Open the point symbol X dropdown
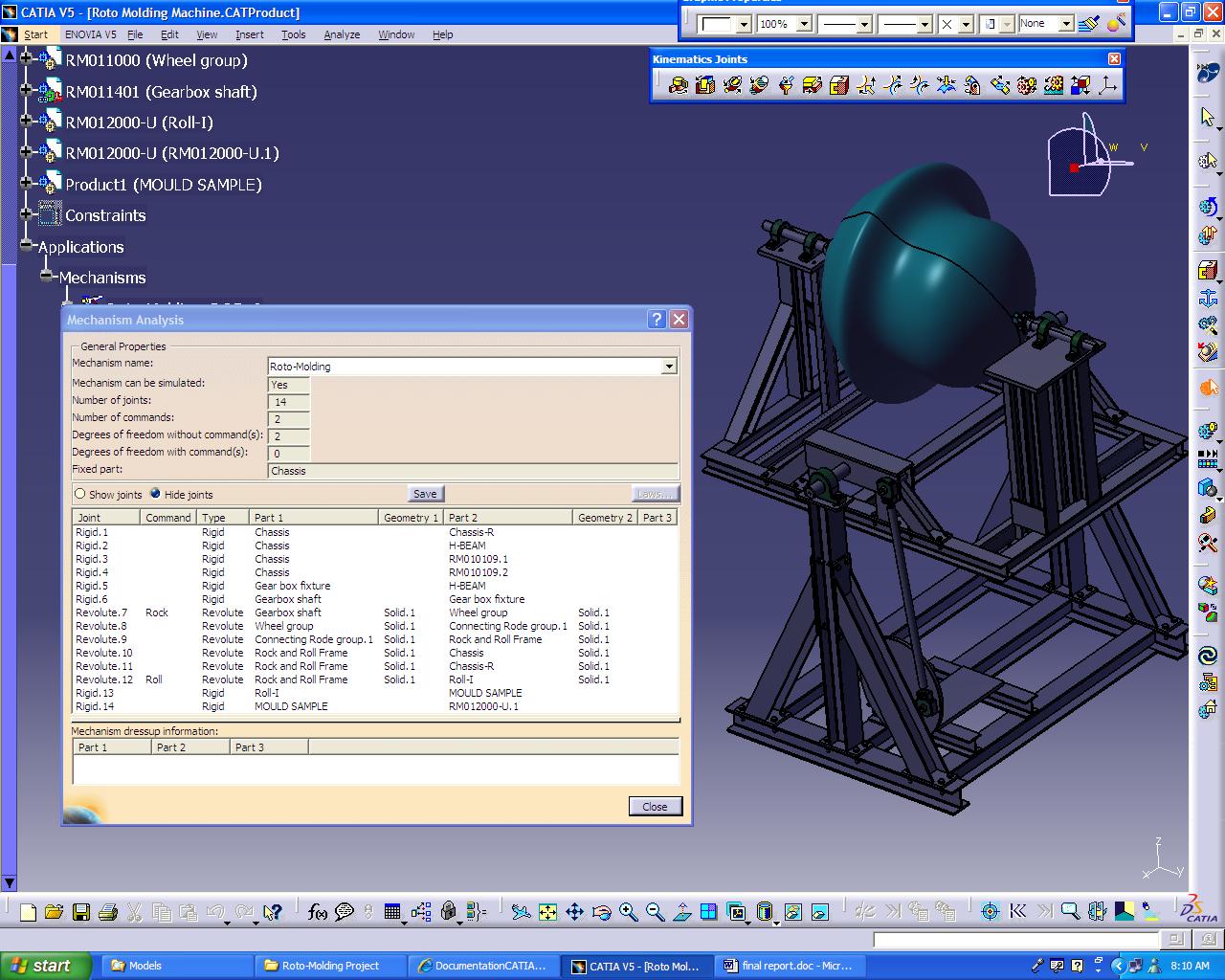Image resolution: width=1225 pixels, height=980 pixels. 966,24
